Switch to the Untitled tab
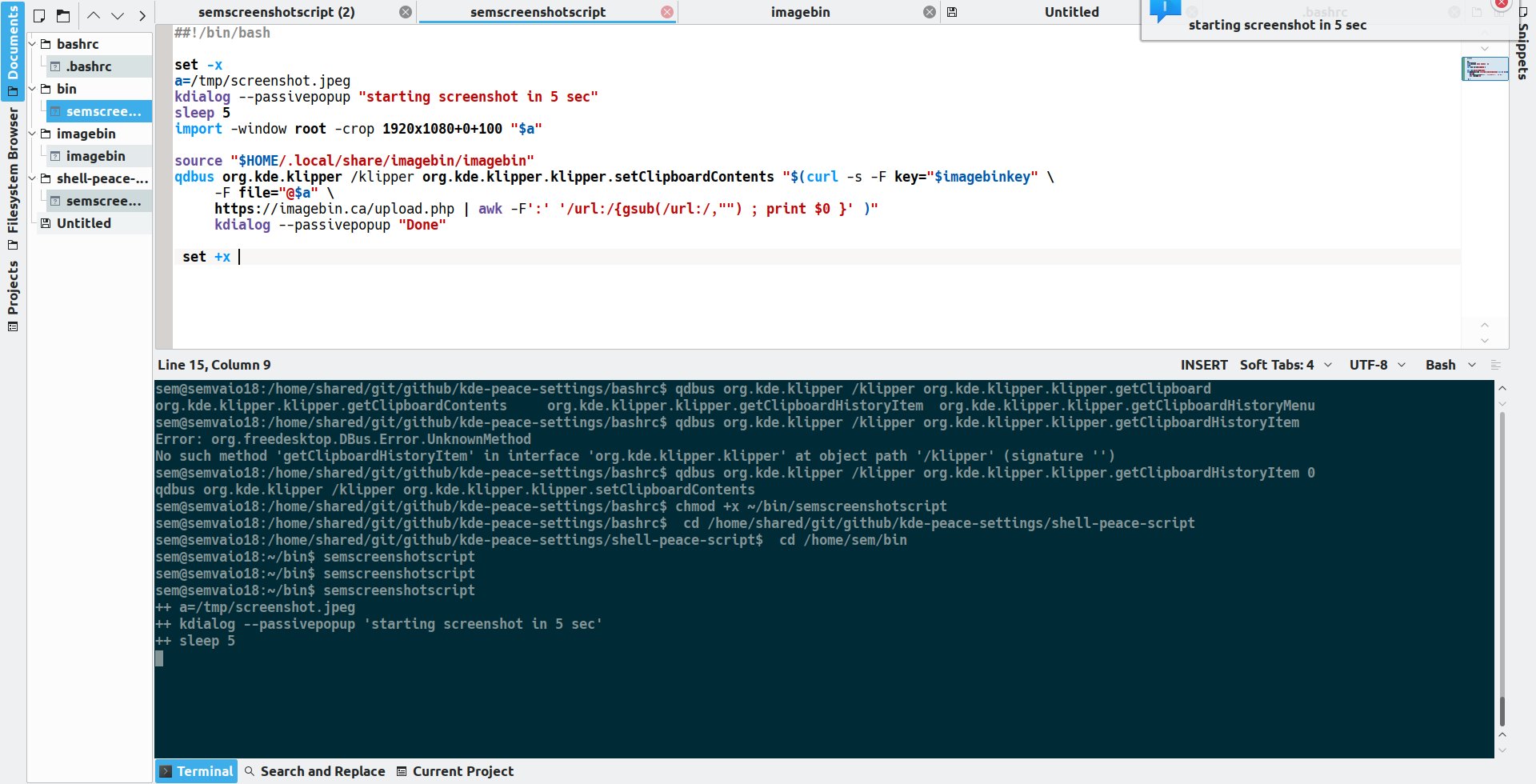 1071,12
